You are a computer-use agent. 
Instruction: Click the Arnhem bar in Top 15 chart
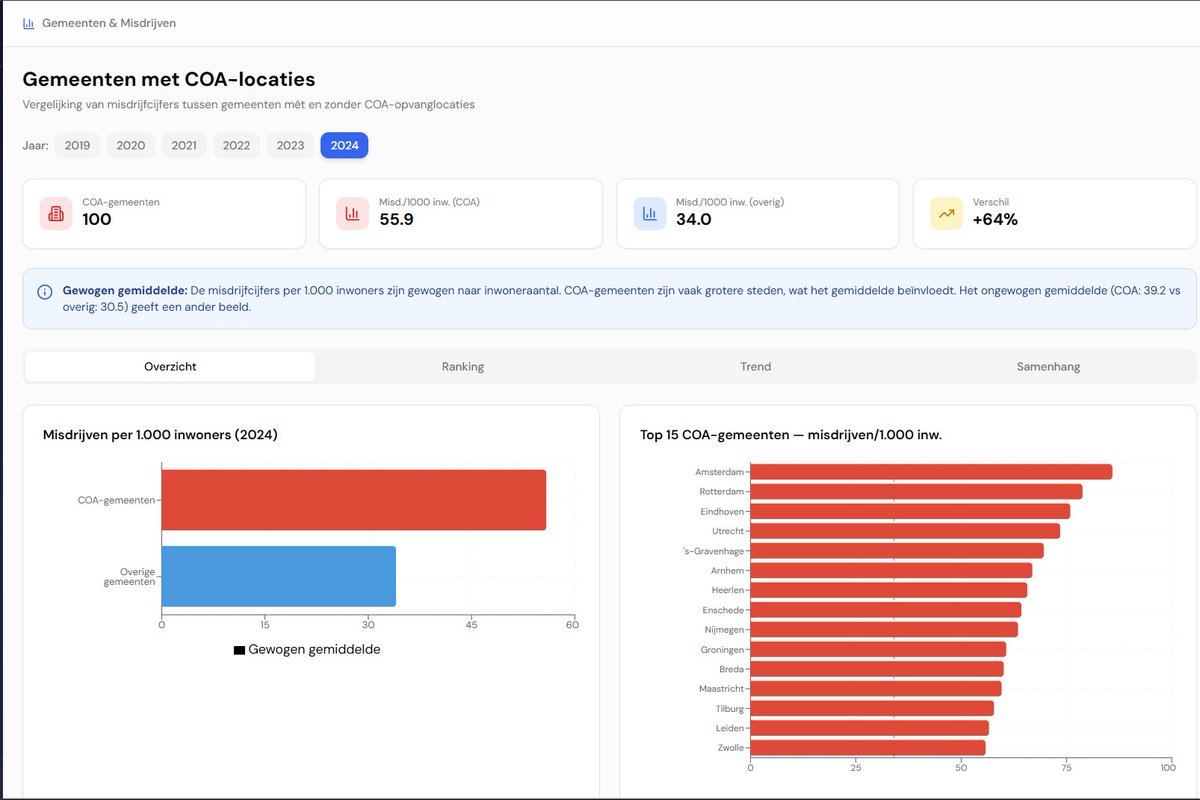(891, 570)
